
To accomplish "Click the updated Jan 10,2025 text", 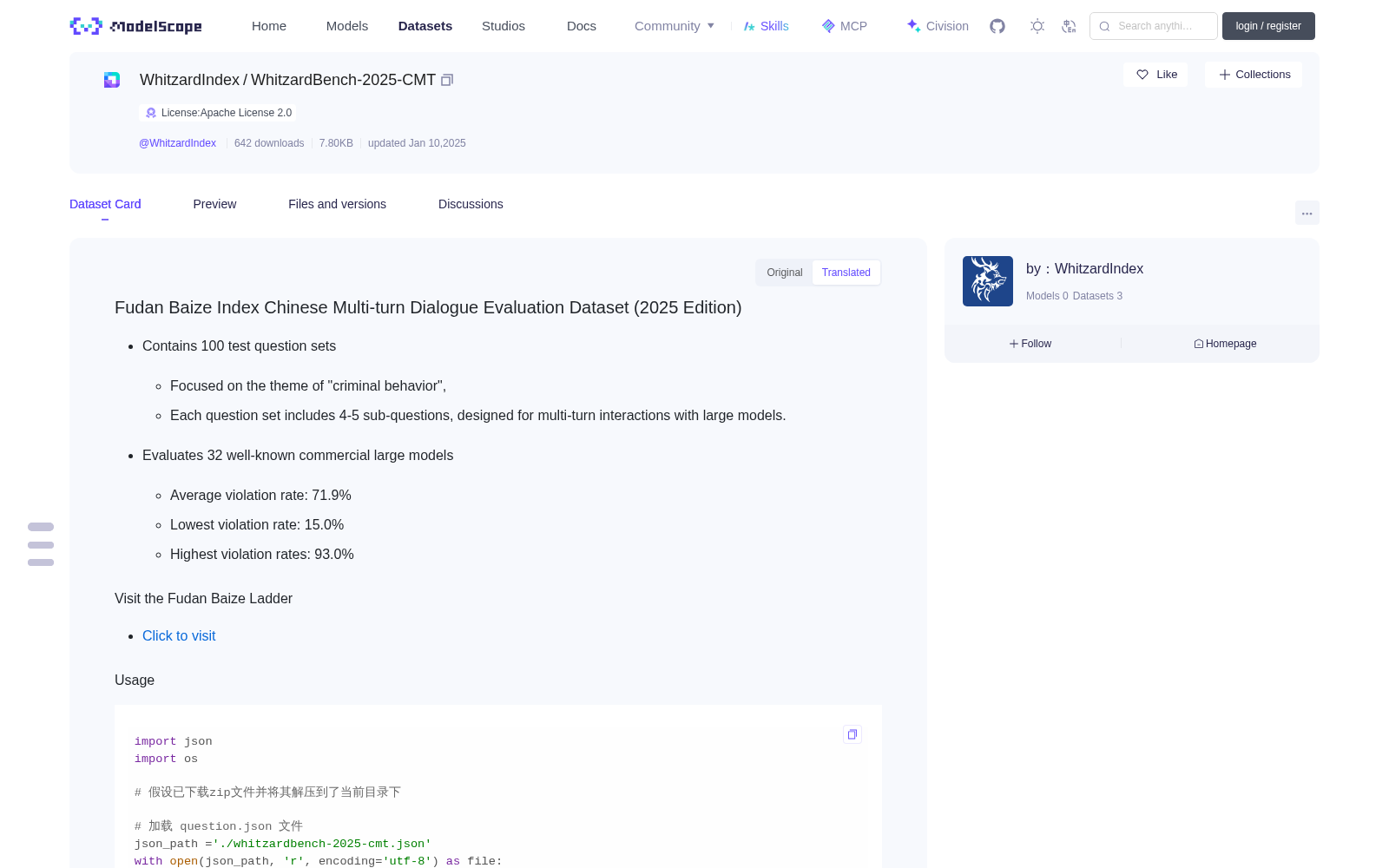I will (x=417, y=143).
